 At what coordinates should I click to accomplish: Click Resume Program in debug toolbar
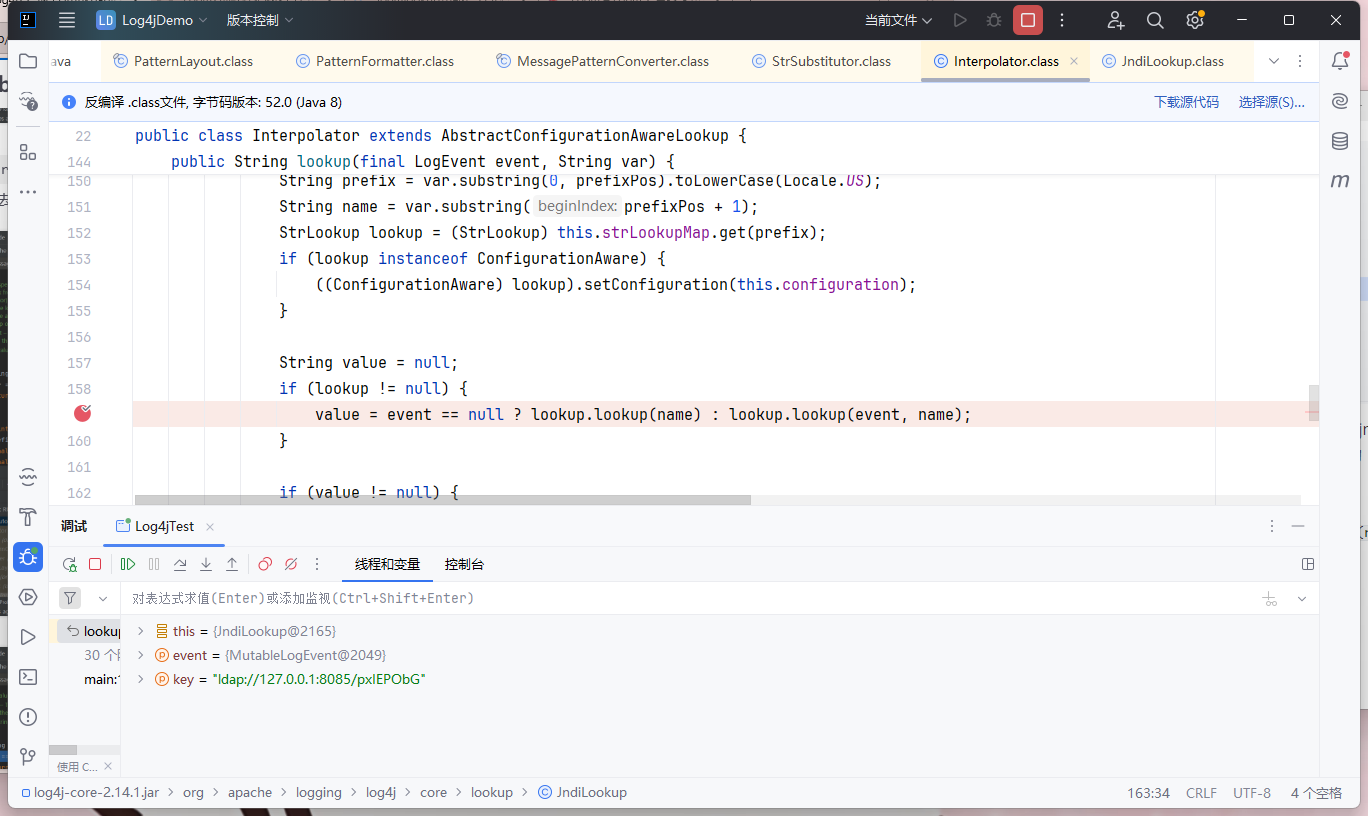[x=128, y=564]
